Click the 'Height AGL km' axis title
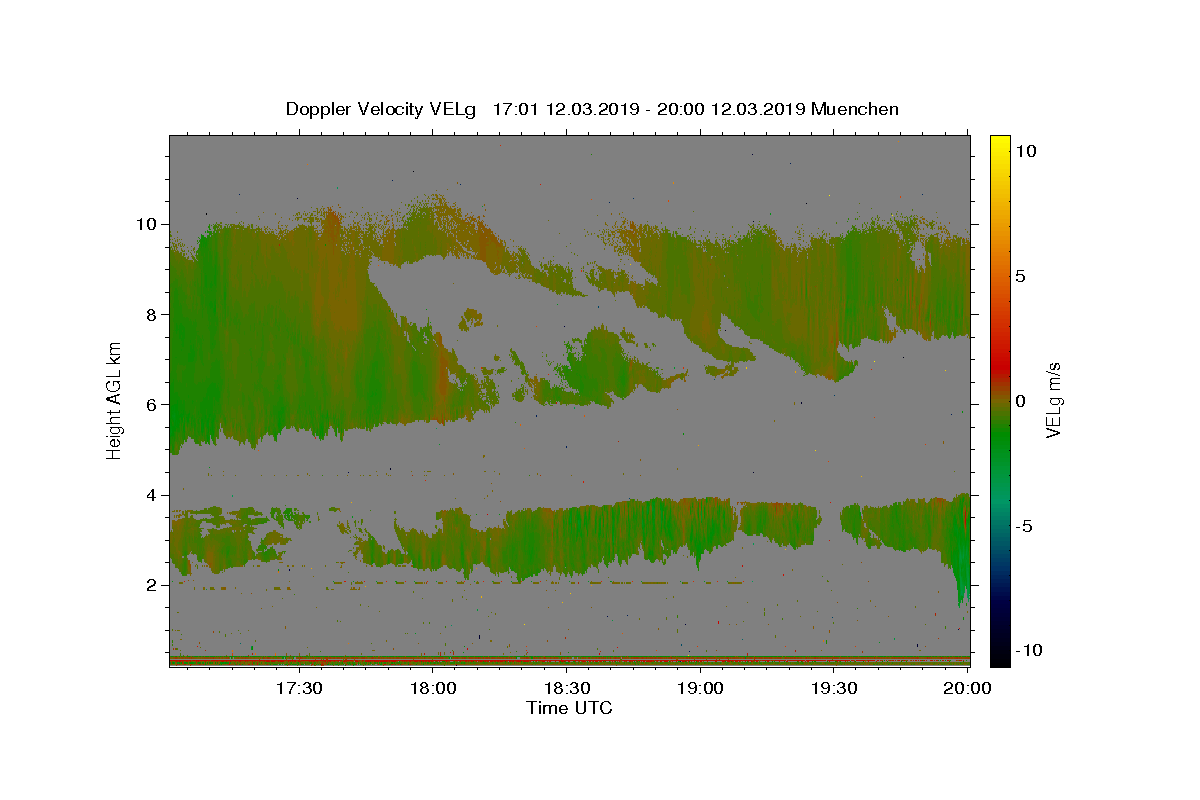Viewport: 1200px width, 800px height. point(114,400)
